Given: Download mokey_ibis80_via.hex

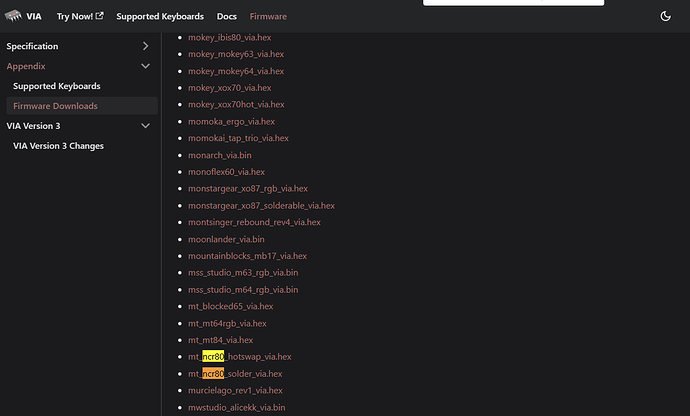Looking at the screenshot, I should pos(230,37).
